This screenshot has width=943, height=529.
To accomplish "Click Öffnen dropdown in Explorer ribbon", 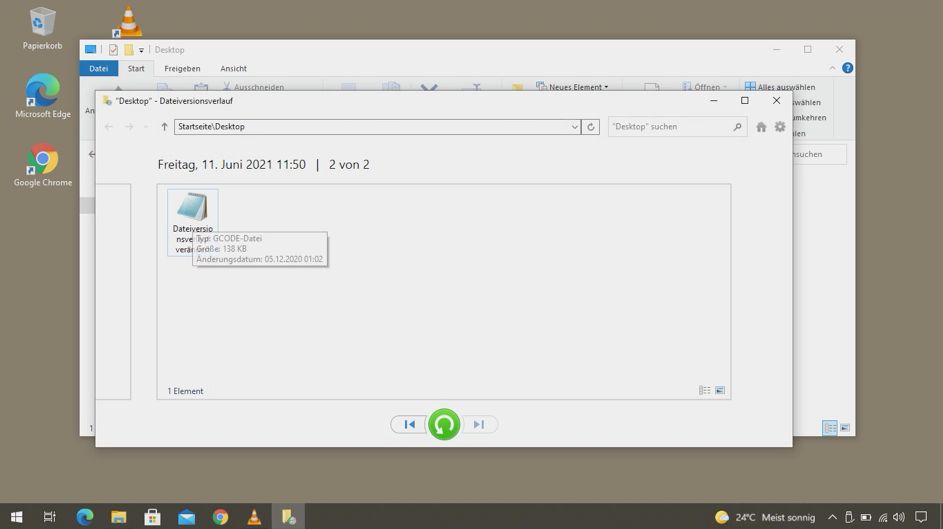I will (705, 87).
